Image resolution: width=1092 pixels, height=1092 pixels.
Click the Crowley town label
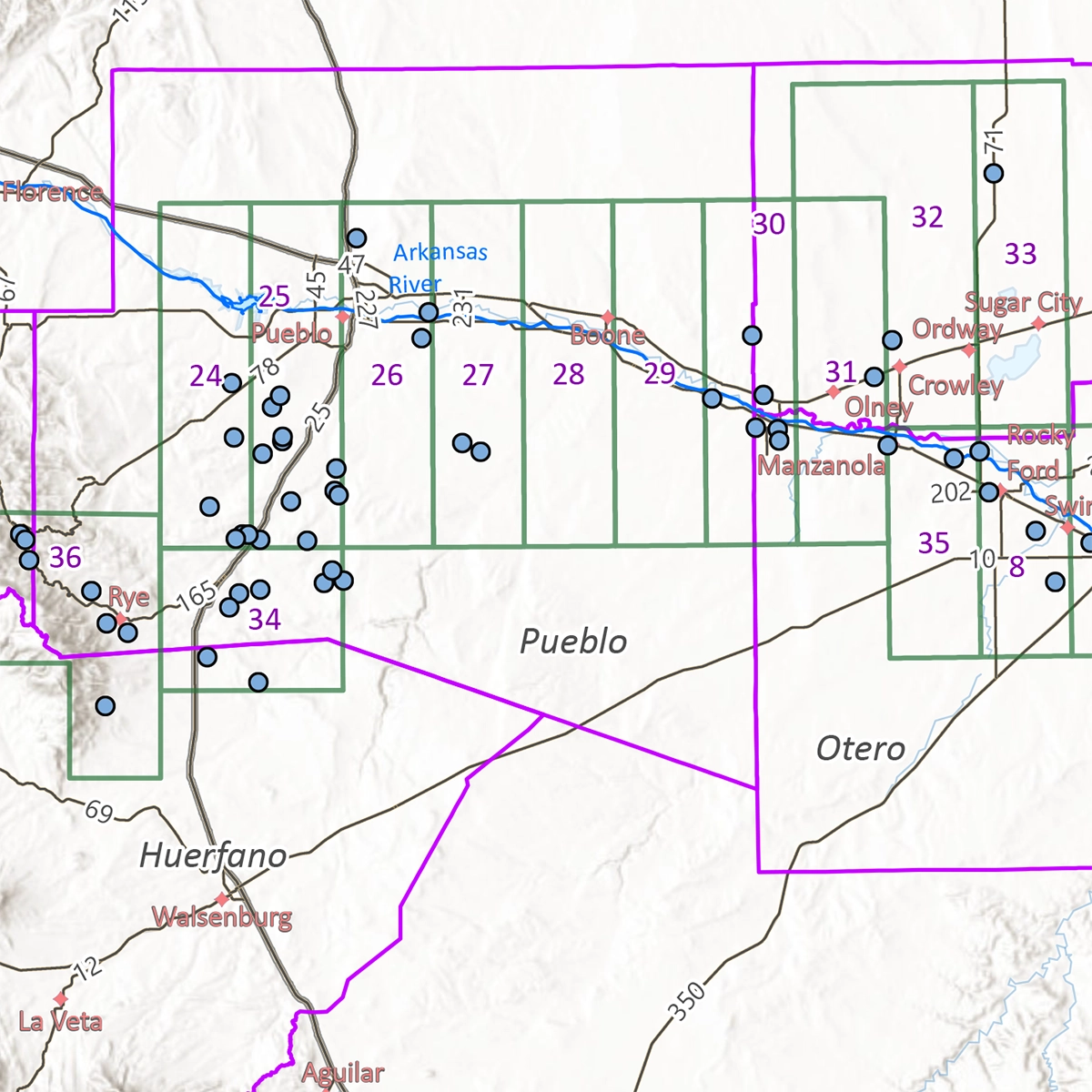pos(957,387)
